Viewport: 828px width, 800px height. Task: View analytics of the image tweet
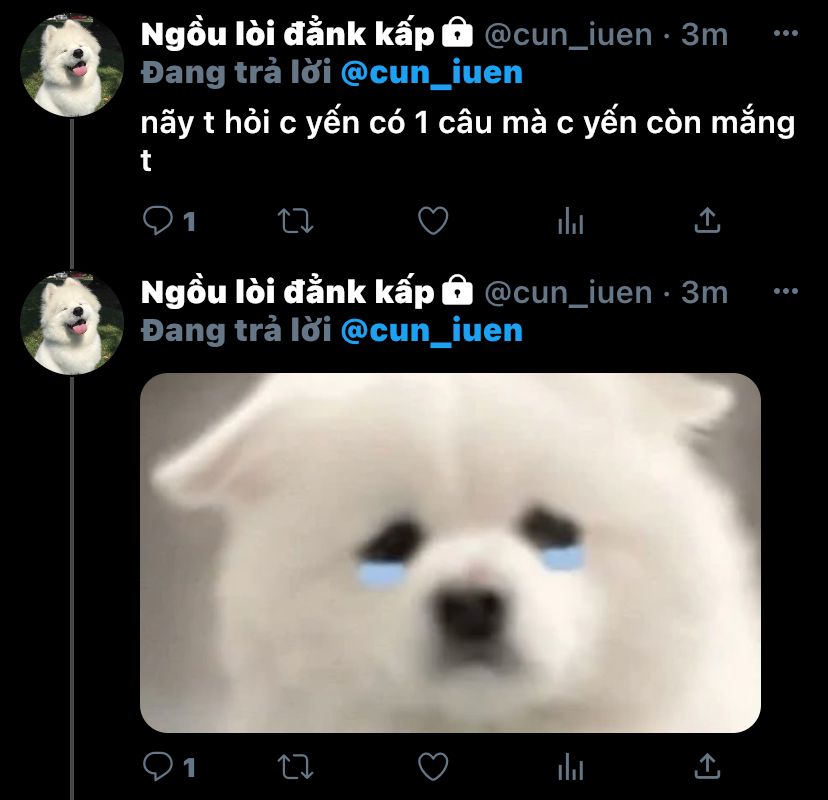[x=570, y=767]
